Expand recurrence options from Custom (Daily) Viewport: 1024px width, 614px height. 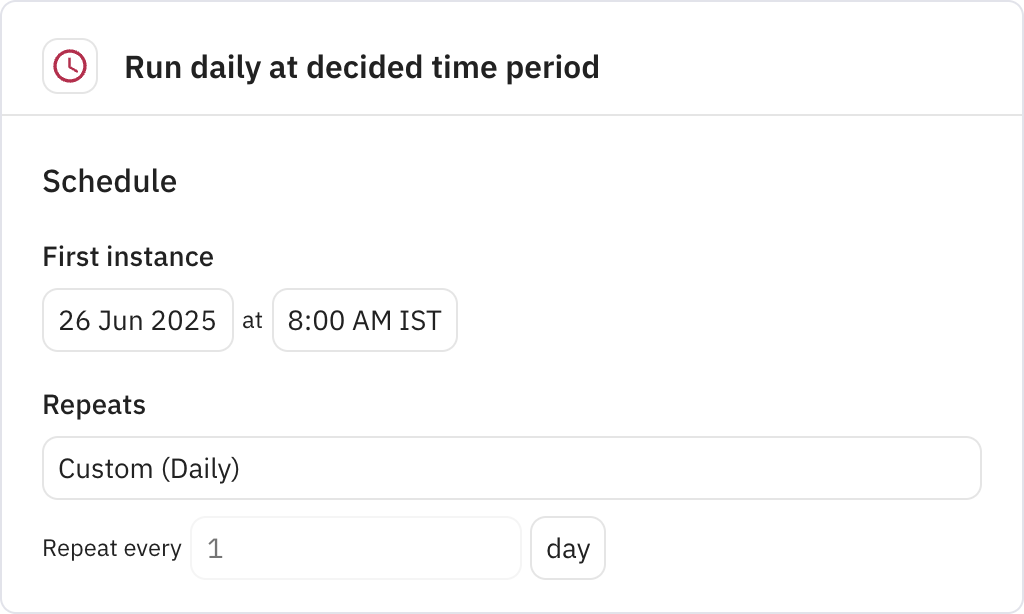511,468
